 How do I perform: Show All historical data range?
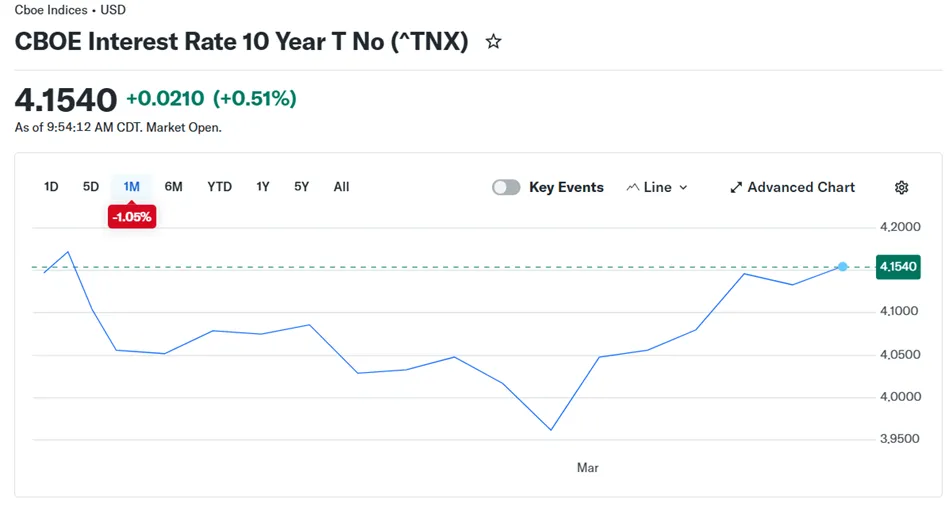point(341,187)
